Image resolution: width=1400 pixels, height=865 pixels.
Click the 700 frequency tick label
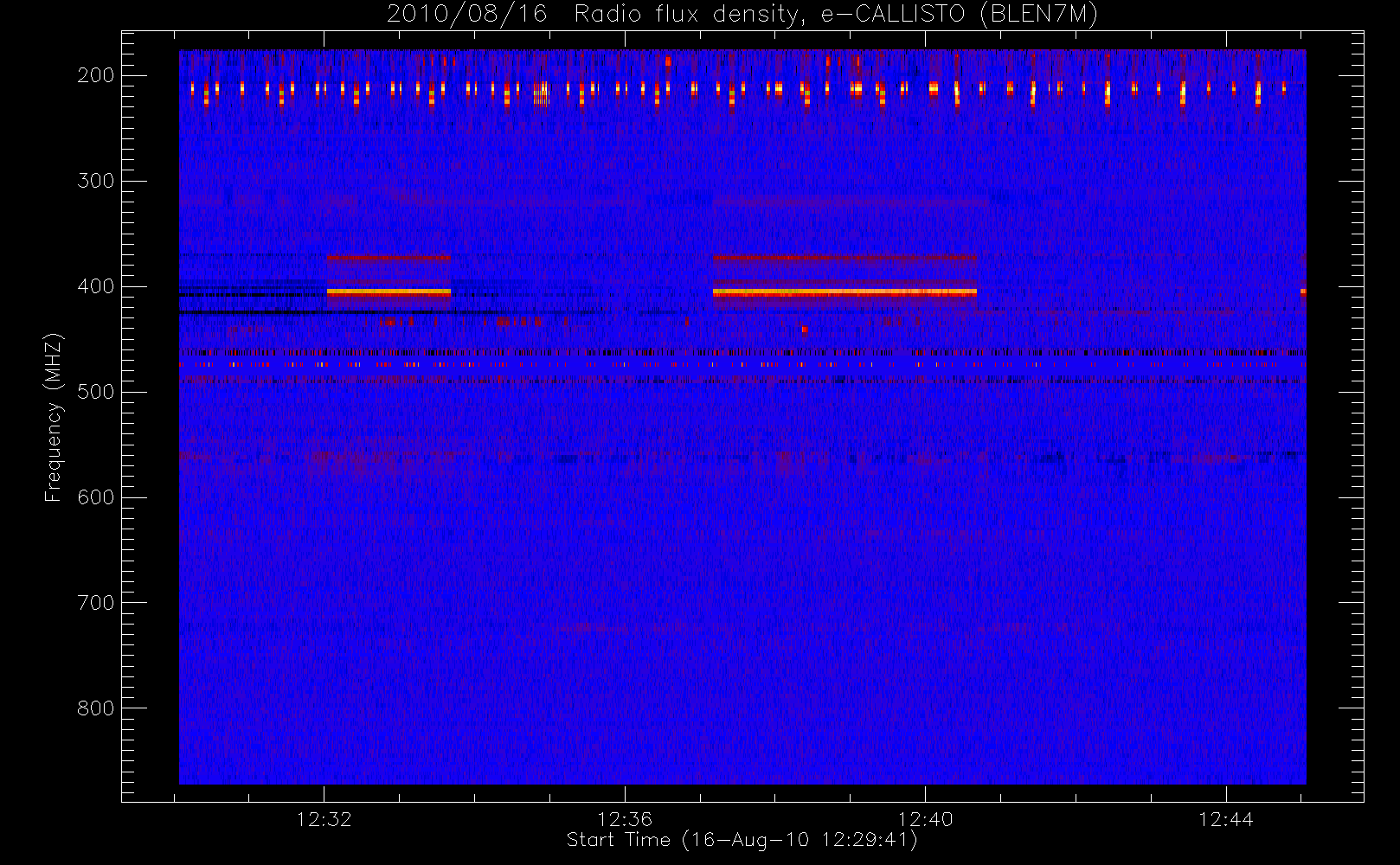(x=96, y=603)
